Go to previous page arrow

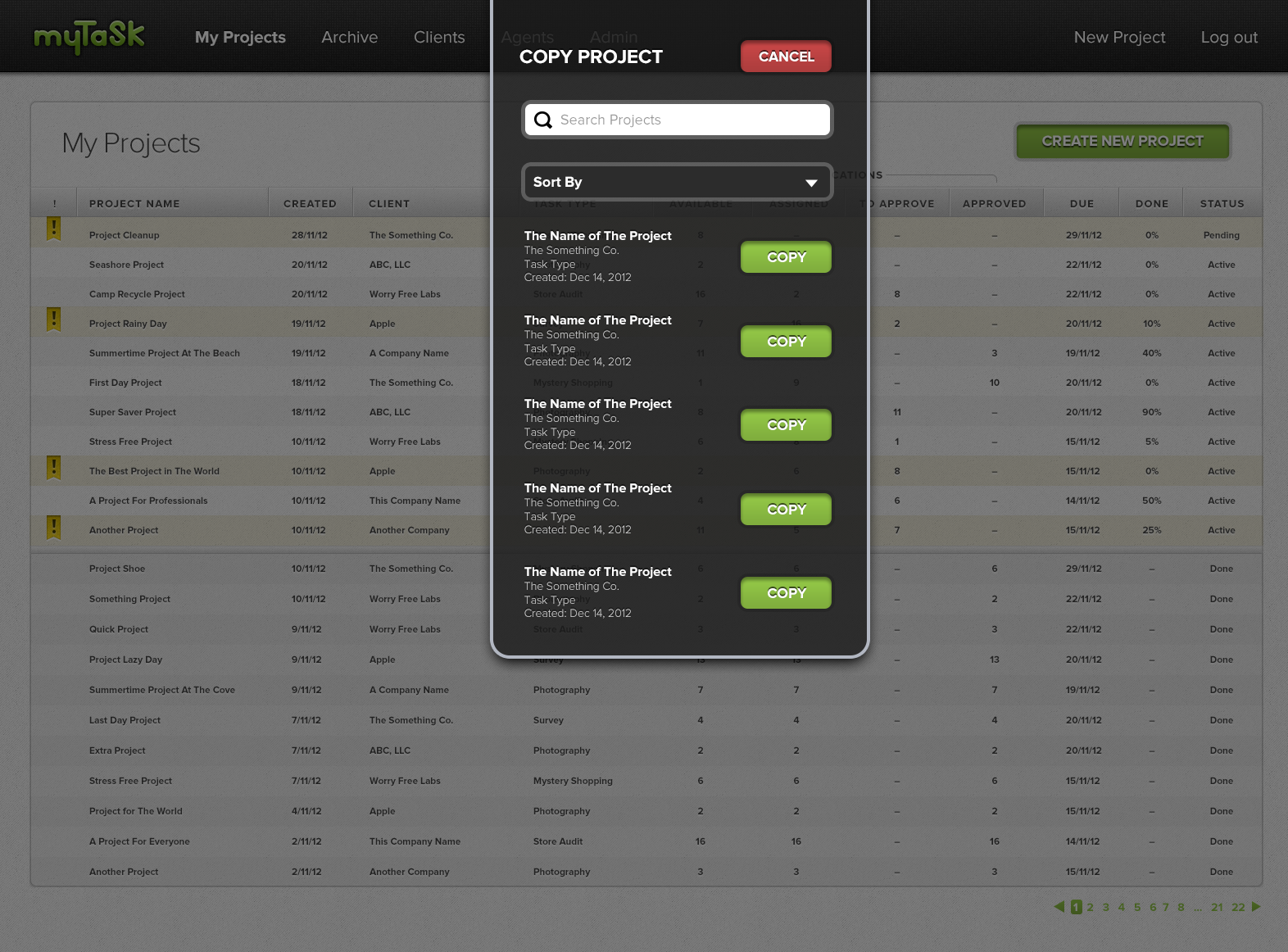[x=1059, y=907]
